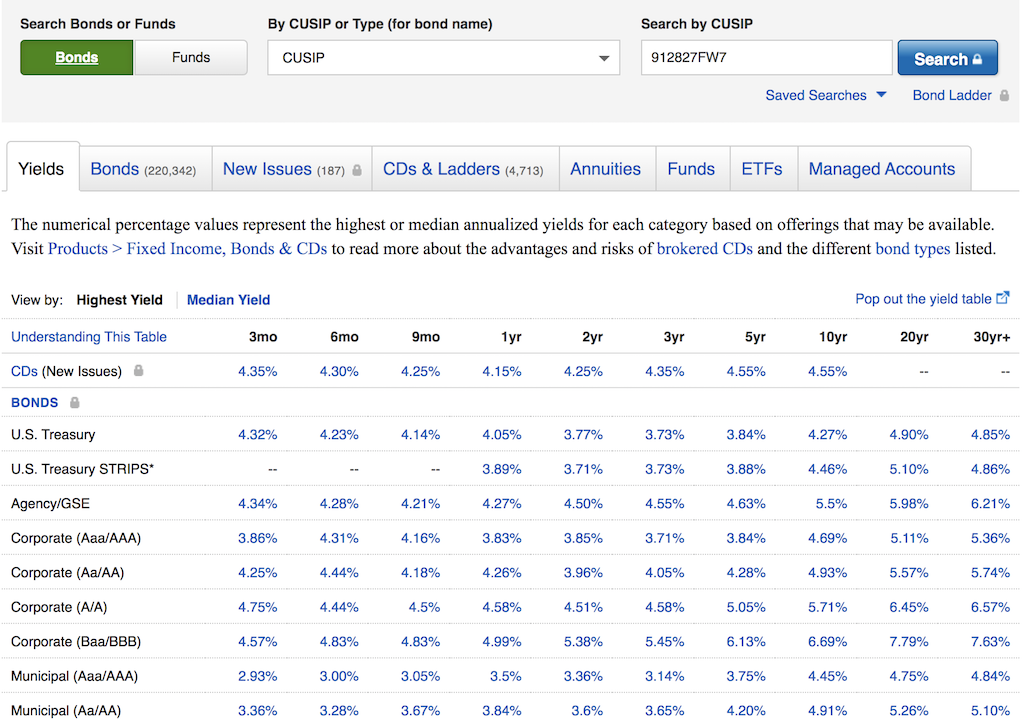
Task: Click the brokered CDs link
Action: [704, 249]
